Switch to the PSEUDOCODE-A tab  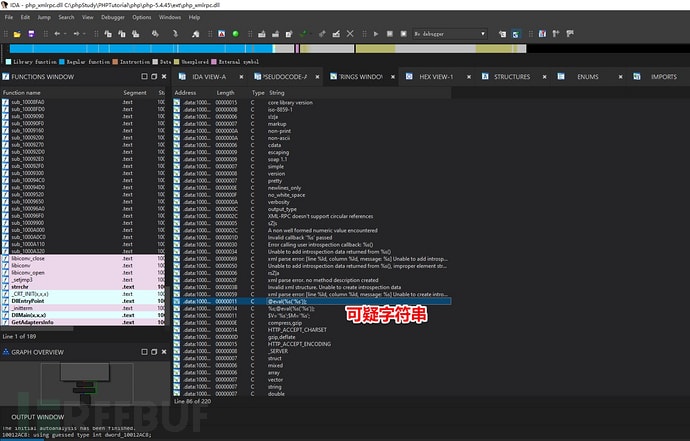(x=285, y=77)
